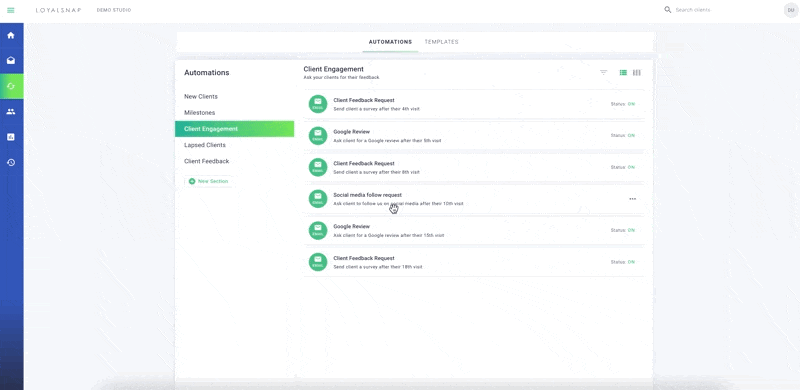Open Social media follow request title
This screenshot has width=800, height=390.
coord(367,195)
